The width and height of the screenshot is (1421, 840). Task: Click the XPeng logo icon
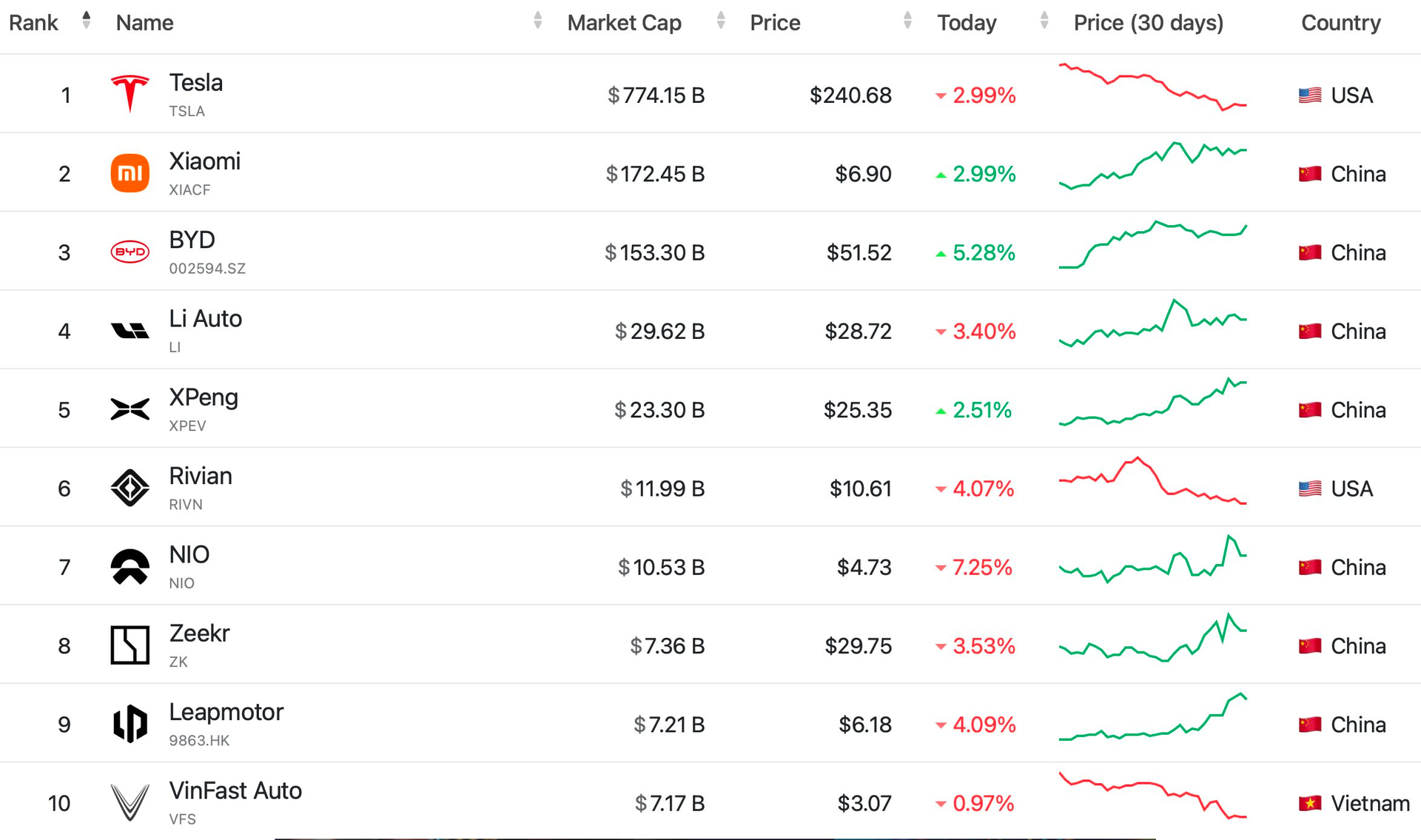(130, 409)
